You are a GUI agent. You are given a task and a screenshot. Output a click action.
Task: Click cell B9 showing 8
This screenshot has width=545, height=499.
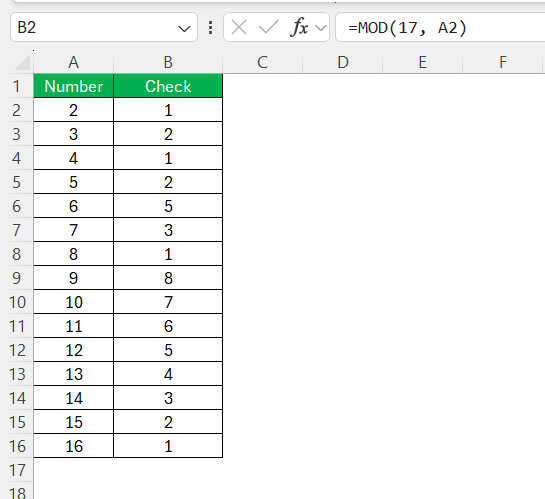[x=168, y=278]
